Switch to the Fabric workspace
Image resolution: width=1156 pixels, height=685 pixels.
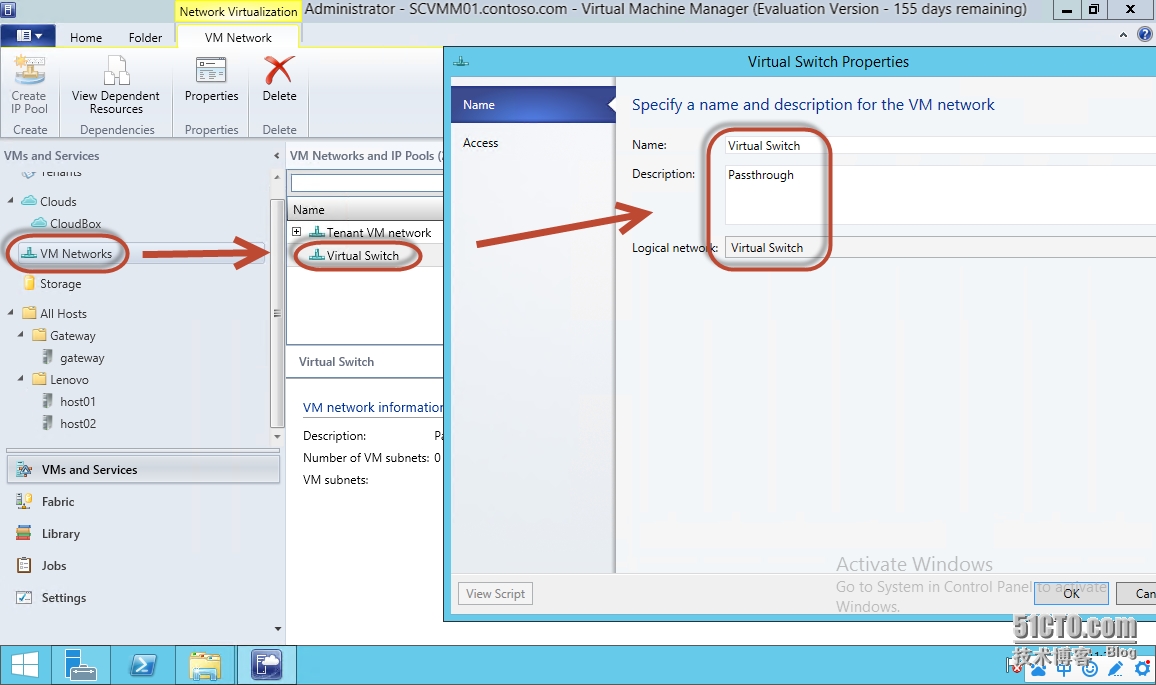143,501
